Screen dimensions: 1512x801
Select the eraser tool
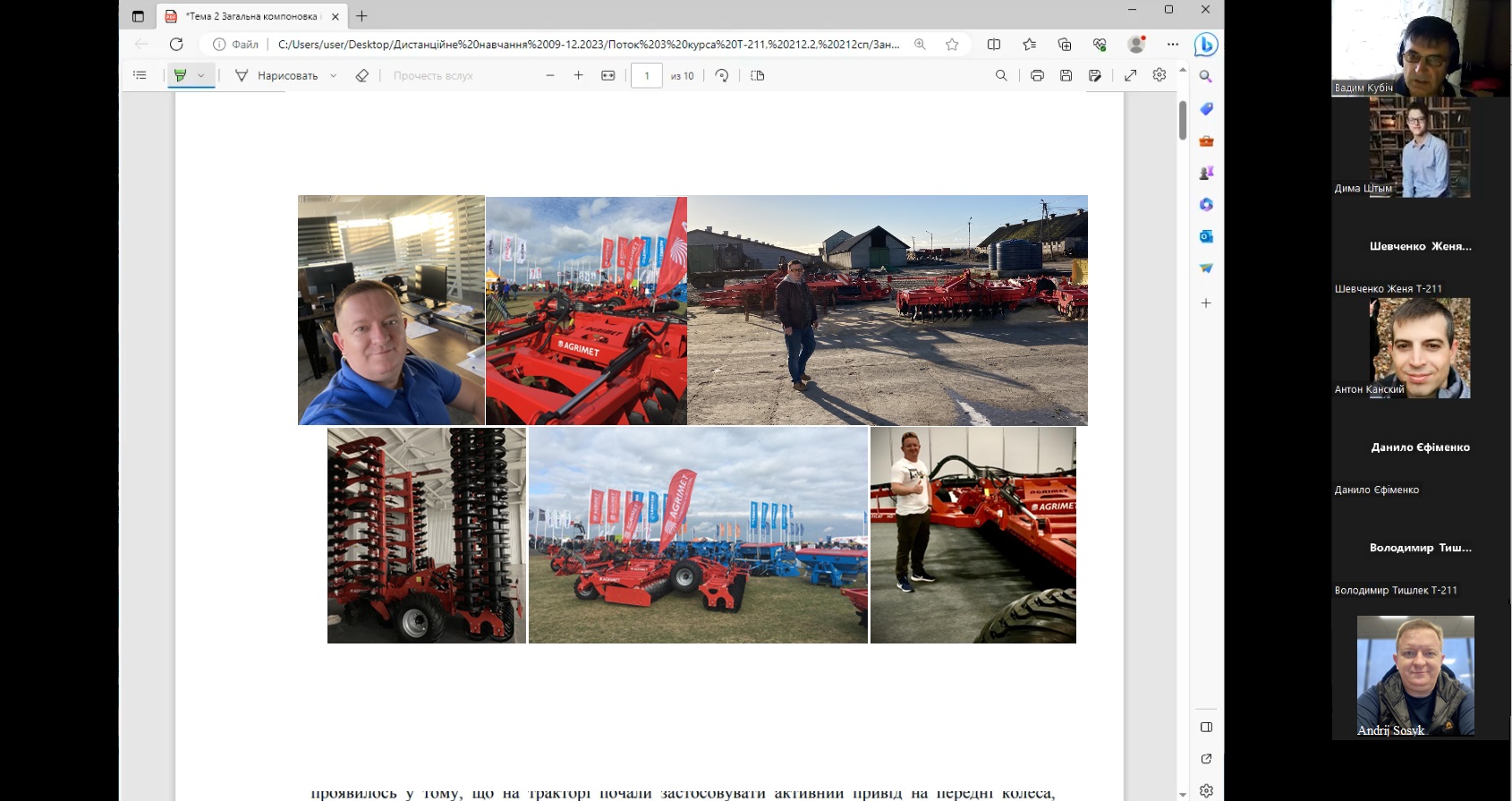(x=361, y=76)
